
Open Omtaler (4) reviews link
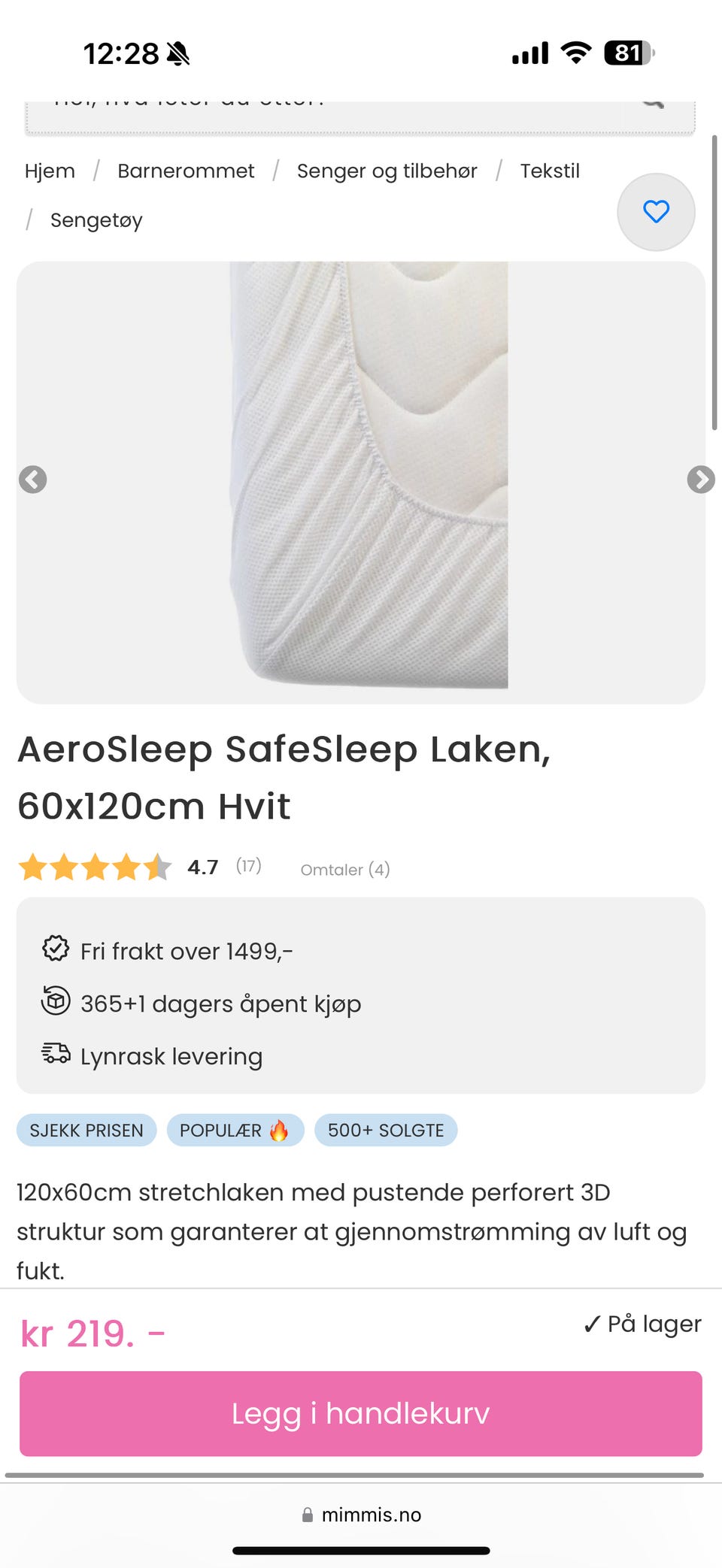click(x=345, y=870)
